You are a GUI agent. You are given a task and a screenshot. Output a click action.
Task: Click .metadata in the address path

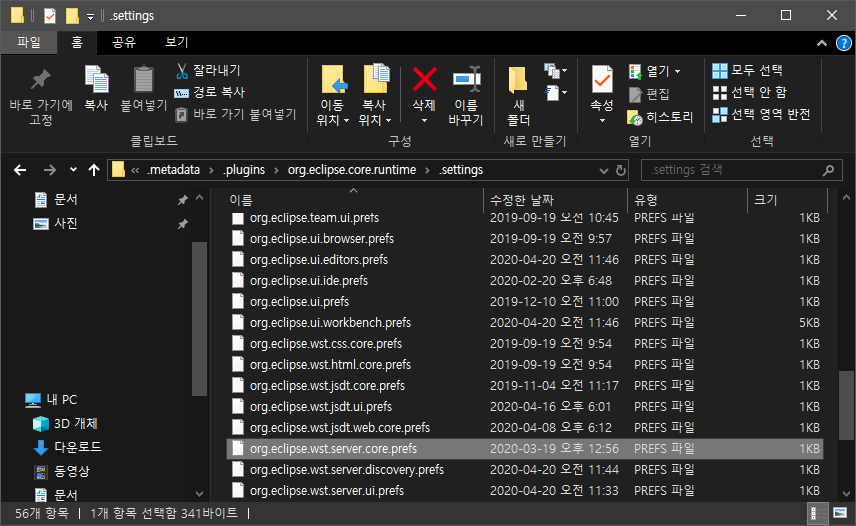(x=174, y=170)
